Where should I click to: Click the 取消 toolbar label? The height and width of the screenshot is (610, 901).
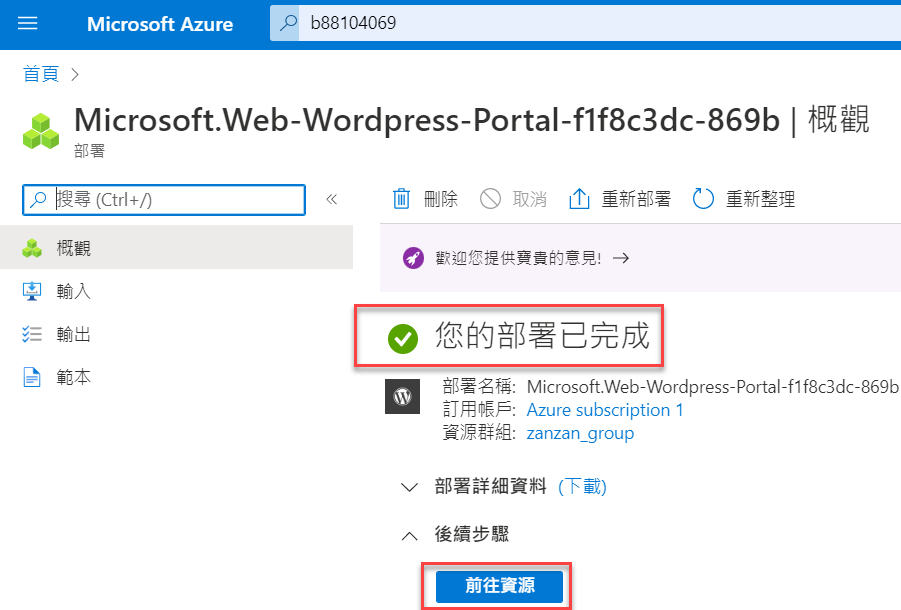(529, 199)
